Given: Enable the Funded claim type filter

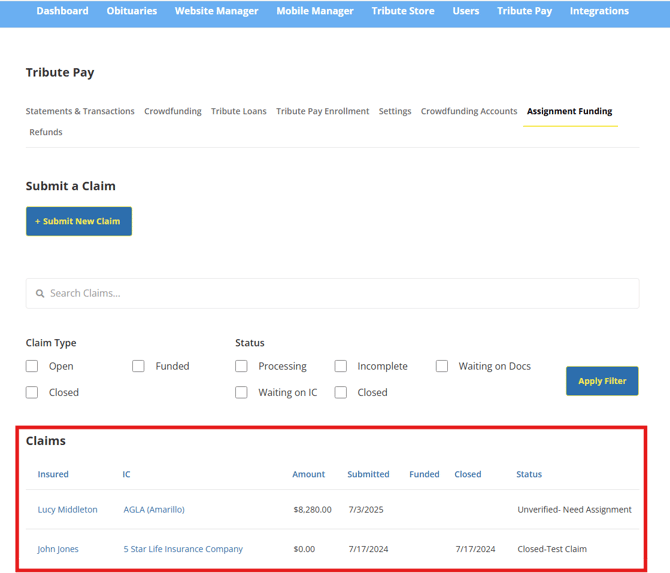Looking at the screenshot, I should 138,367.
